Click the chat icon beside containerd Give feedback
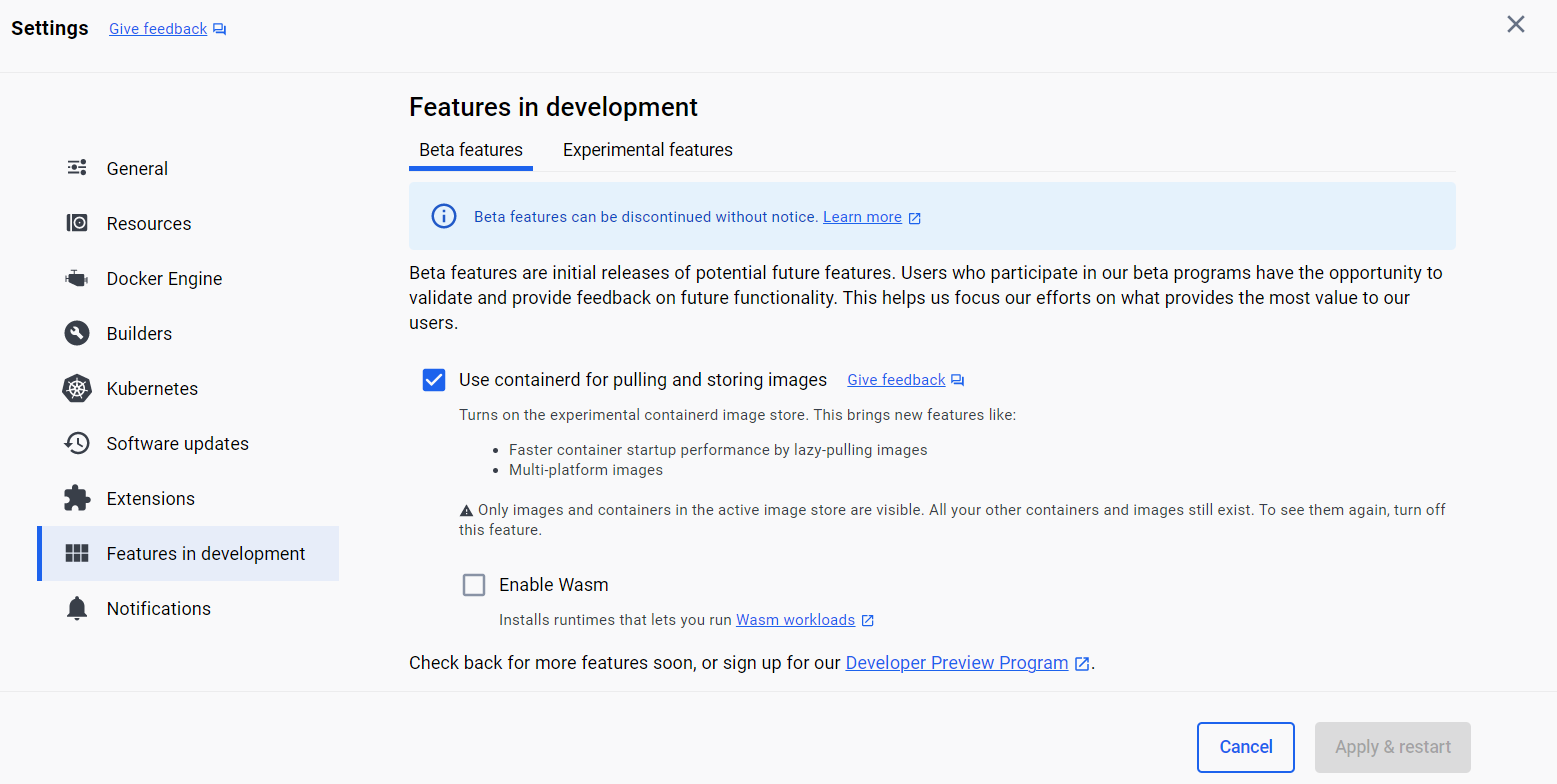 pyautogui.click(x=957, y=380)
